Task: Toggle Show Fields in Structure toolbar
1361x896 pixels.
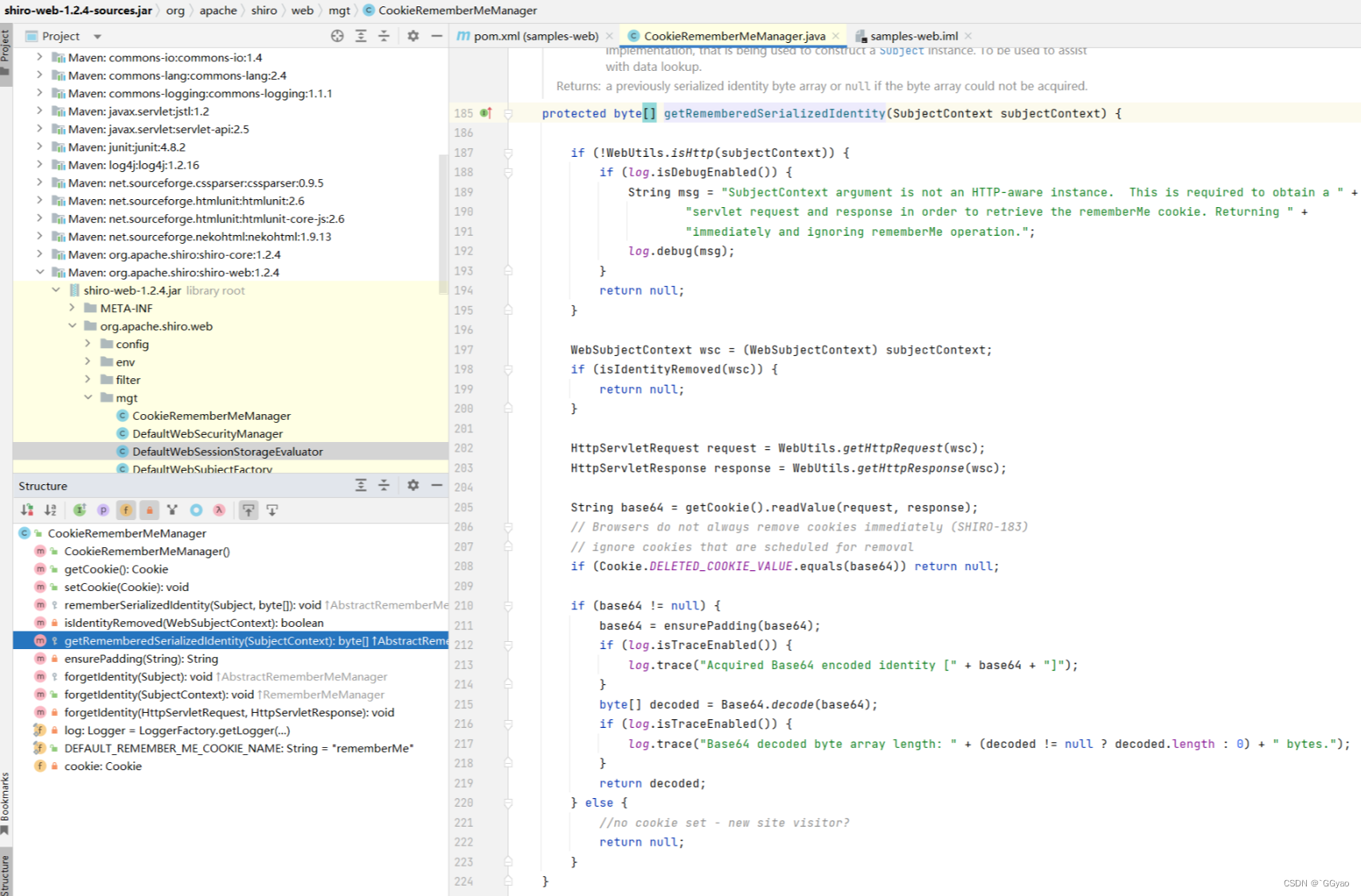Action: point(126,510)
